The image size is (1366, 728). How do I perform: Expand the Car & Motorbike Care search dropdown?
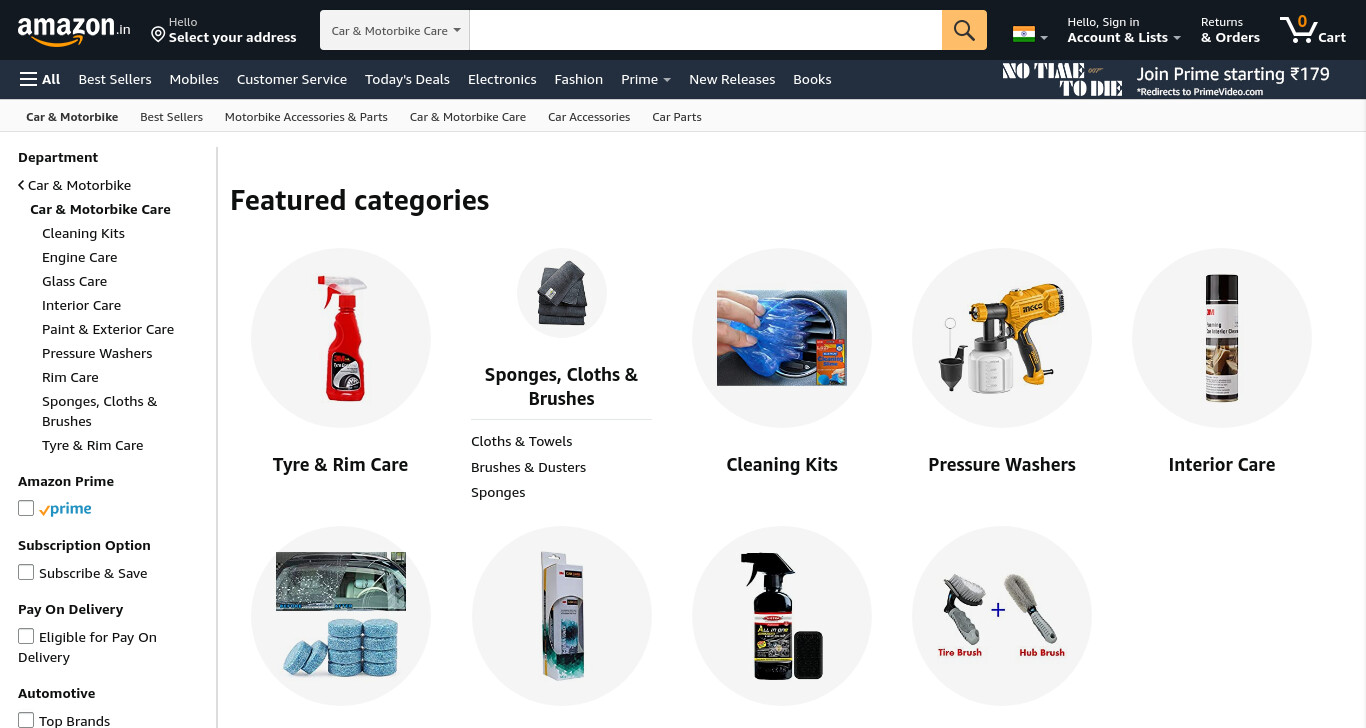[396, 30]
